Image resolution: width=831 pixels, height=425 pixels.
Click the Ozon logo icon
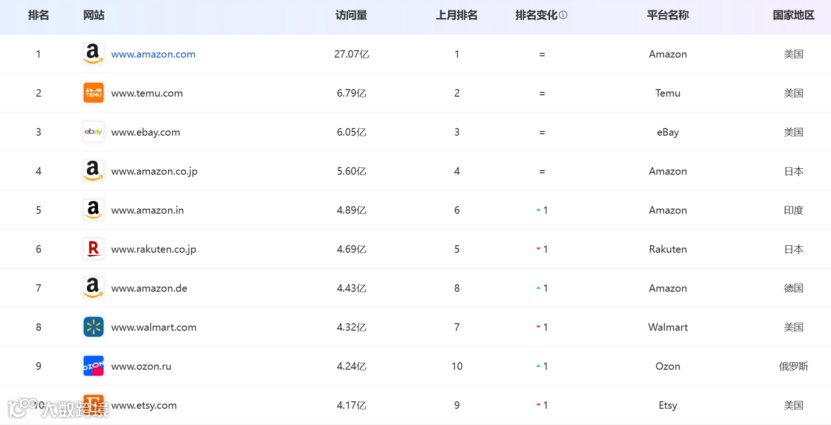tap(93, 366)
